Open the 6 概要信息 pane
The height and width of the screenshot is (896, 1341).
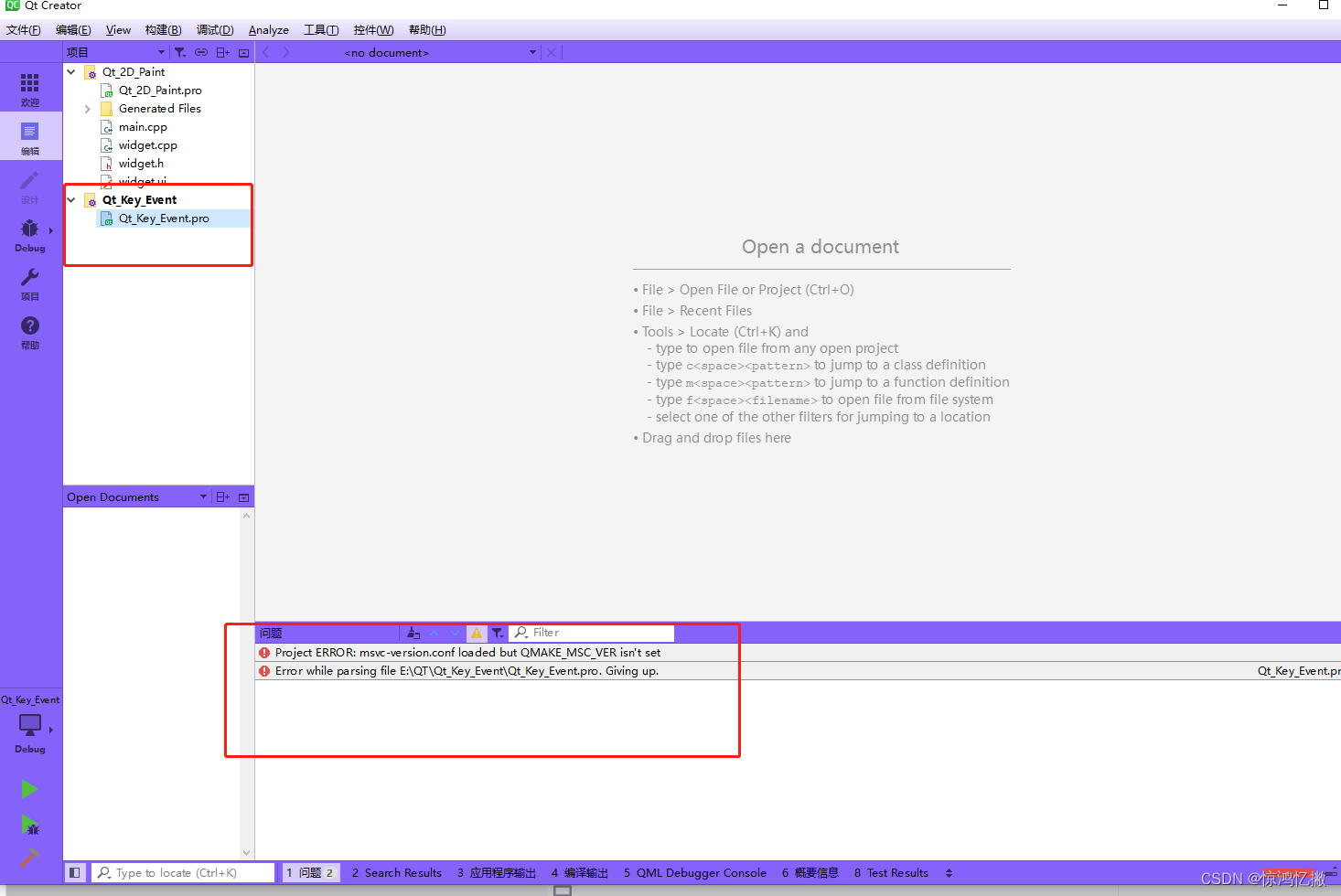pyautogui.click(x=810, y=873)
